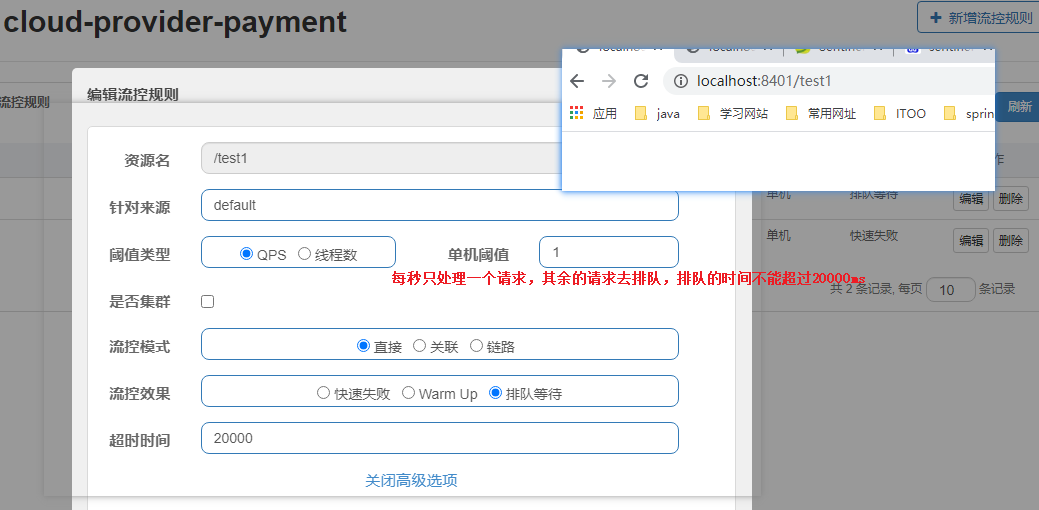Open the 应用 apps grid bookmark

click(x=594, y=113)
